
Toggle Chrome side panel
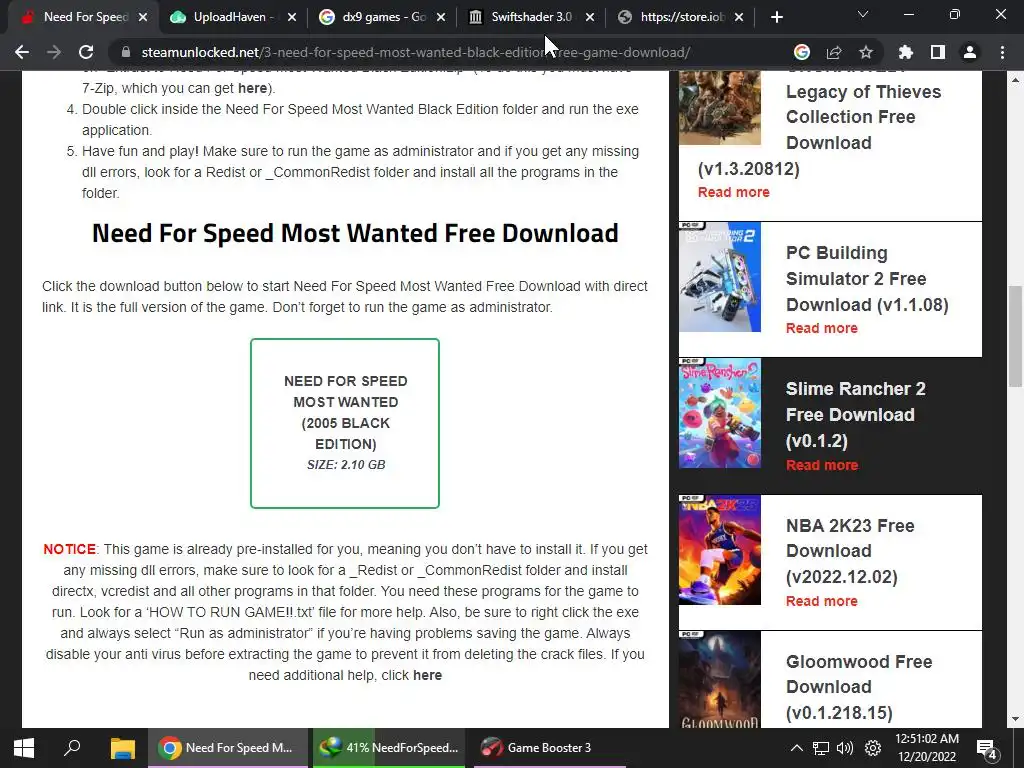pos(938,52)
